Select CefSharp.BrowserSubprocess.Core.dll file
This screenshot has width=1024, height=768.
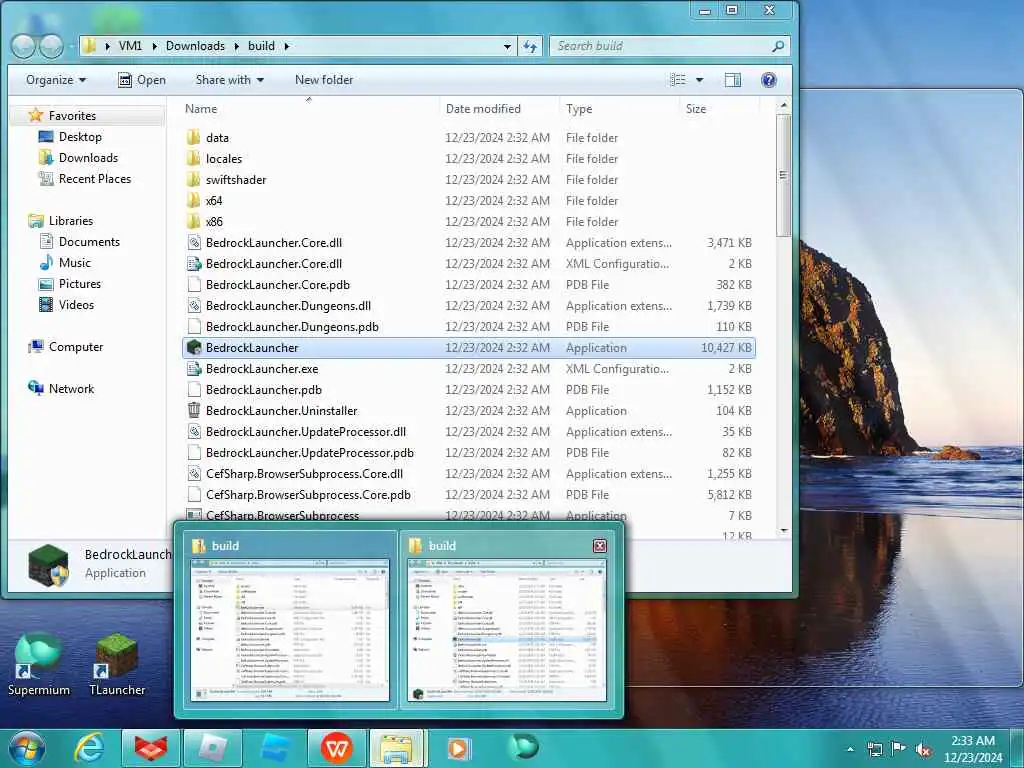pos(469,473)
